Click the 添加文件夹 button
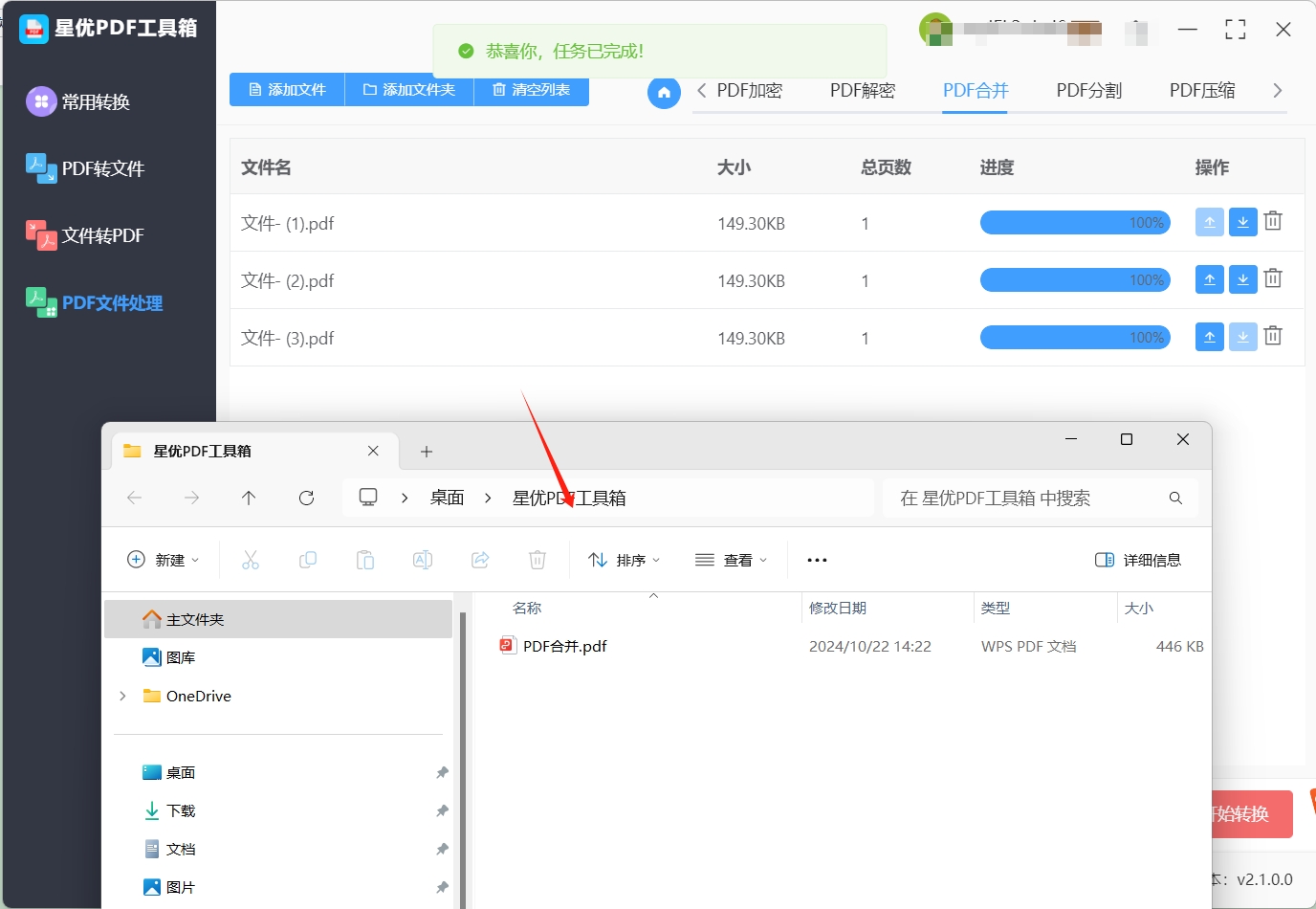This screenshot has width=1316, height=909. pyautogui.click(x=409, y=90)
